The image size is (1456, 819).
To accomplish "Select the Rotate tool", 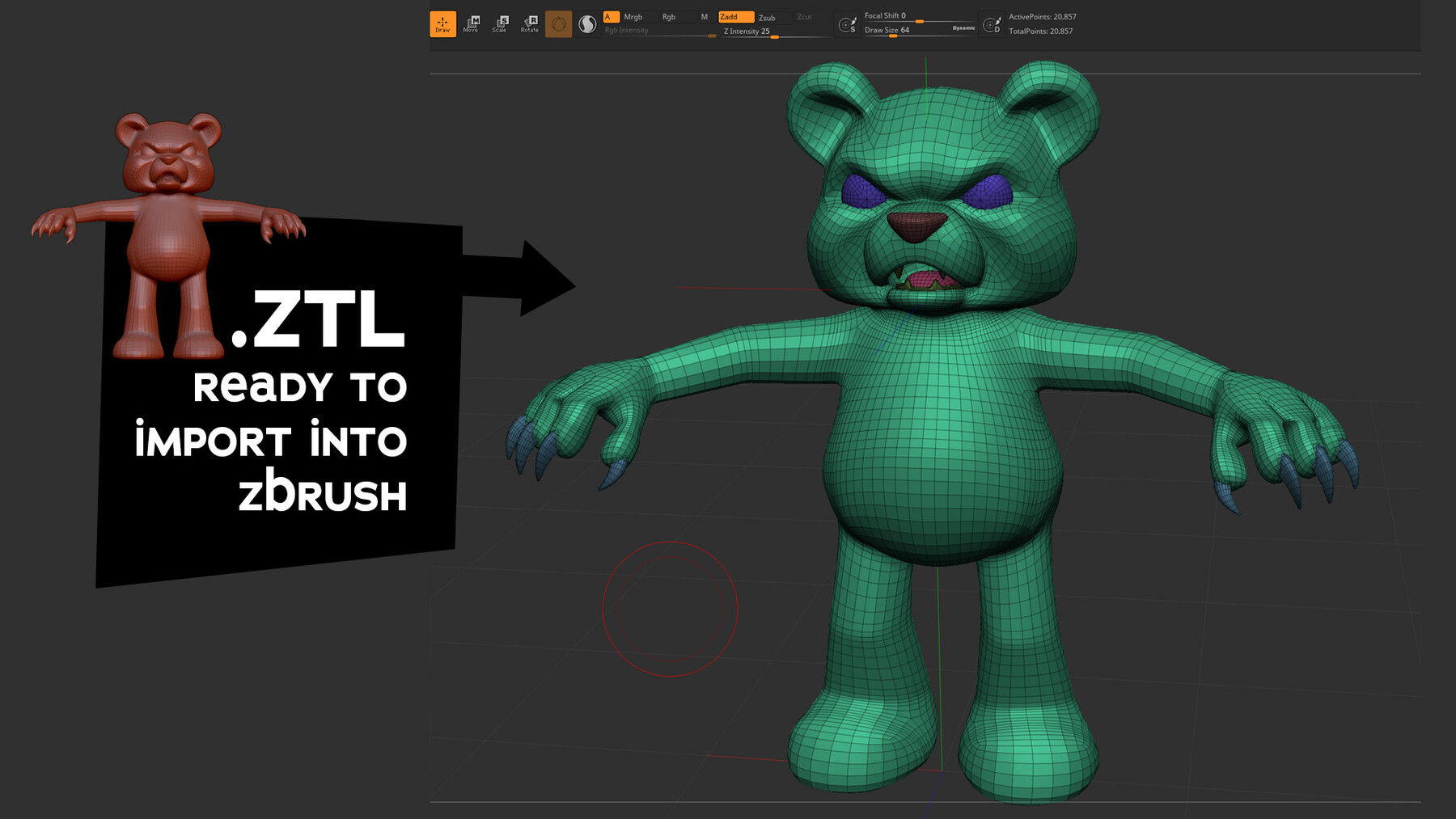I will [530, 24].
